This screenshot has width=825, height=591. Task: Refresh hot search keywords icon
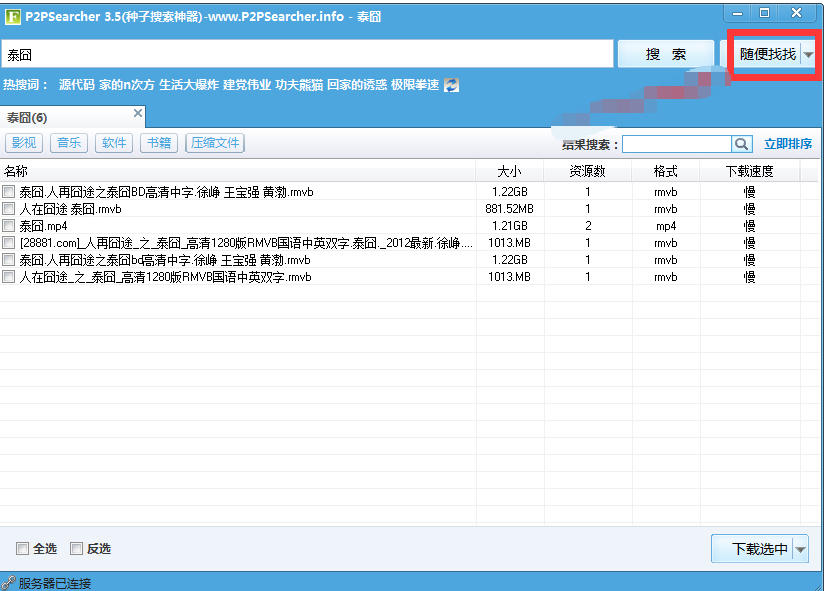451,85
